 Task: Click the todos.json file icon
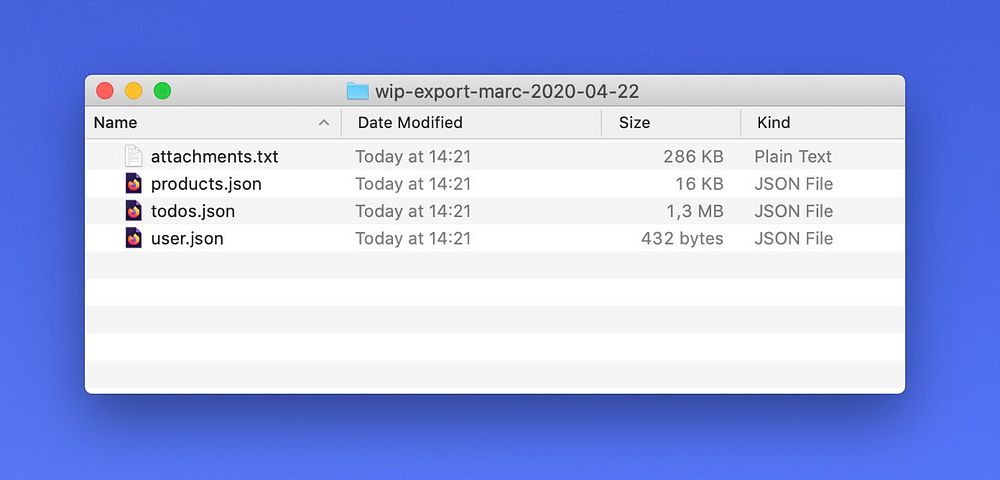click(x=134, y=211)
